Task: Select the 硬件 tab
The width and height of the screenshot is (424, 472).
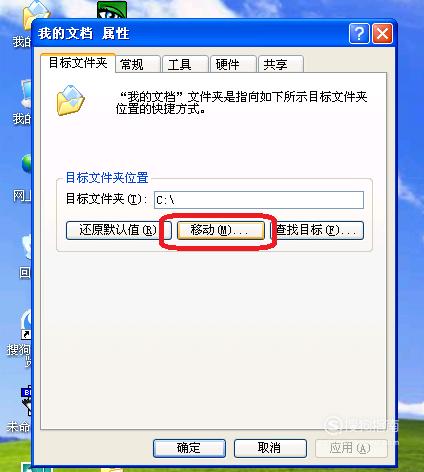Action: click(233, 64)
